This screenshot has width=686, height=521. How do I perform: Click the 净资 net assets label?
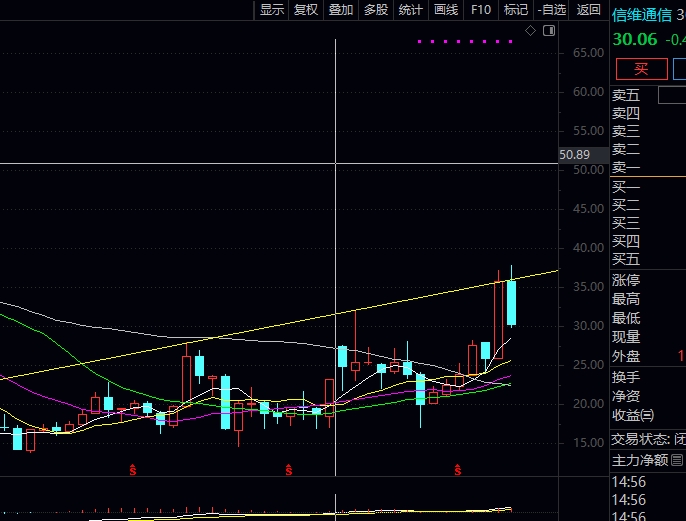tap(626, 396)
